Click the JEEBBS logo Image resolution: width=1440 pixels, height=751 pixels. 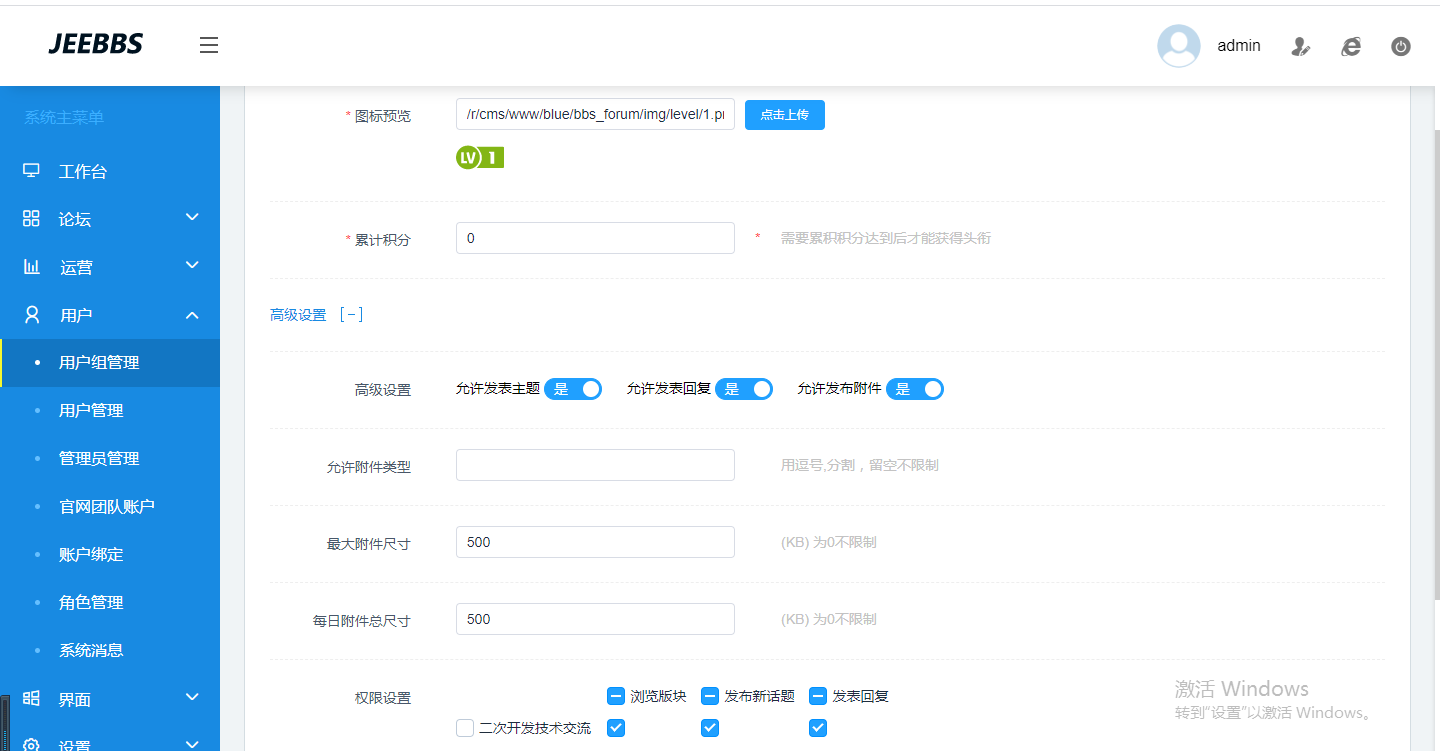click(95, 44)
